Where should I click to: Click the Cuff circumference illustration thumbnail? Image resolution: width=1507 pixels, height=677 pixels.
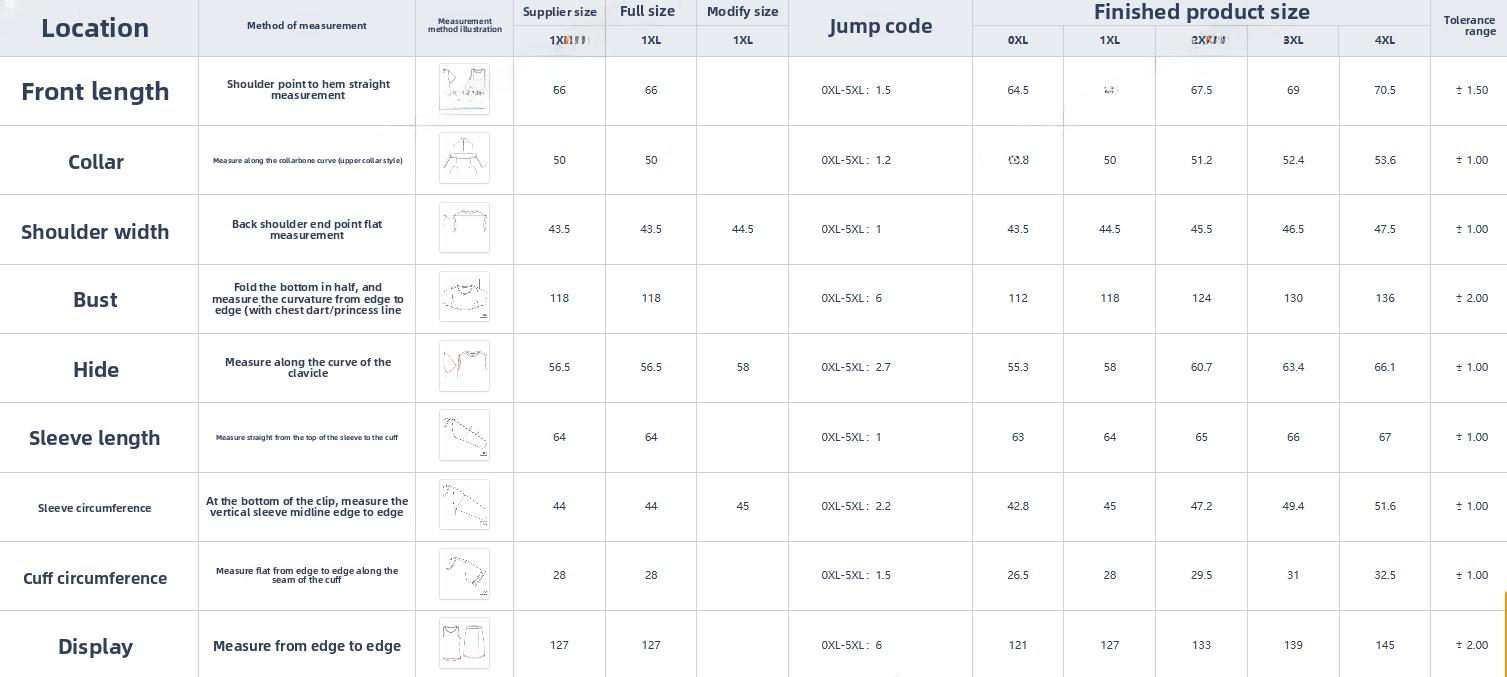point(464,574)
